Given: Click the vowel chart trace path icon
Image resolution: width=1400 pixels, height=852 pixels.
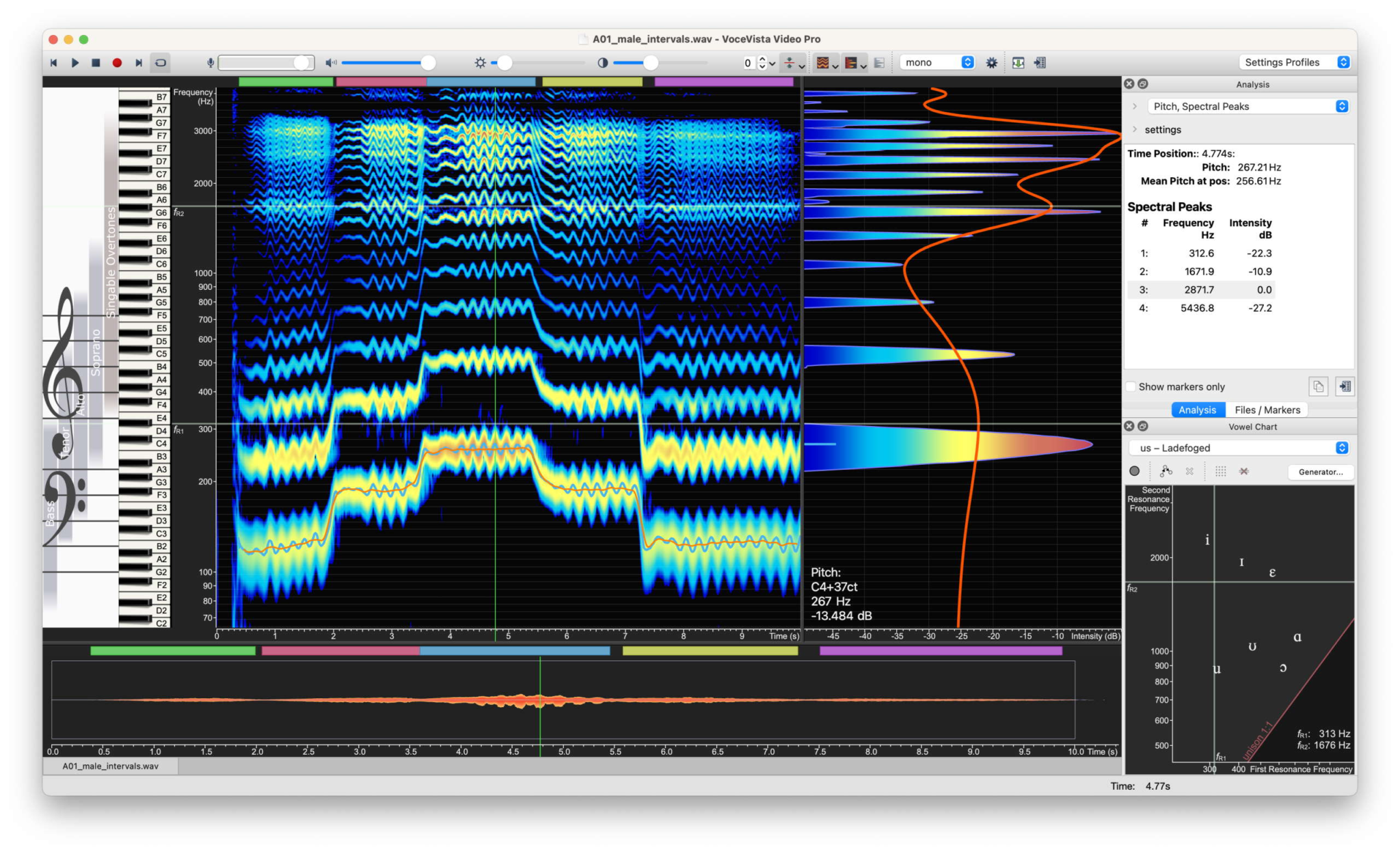Looking at the screenshot, I should [x=1166, y=471].
